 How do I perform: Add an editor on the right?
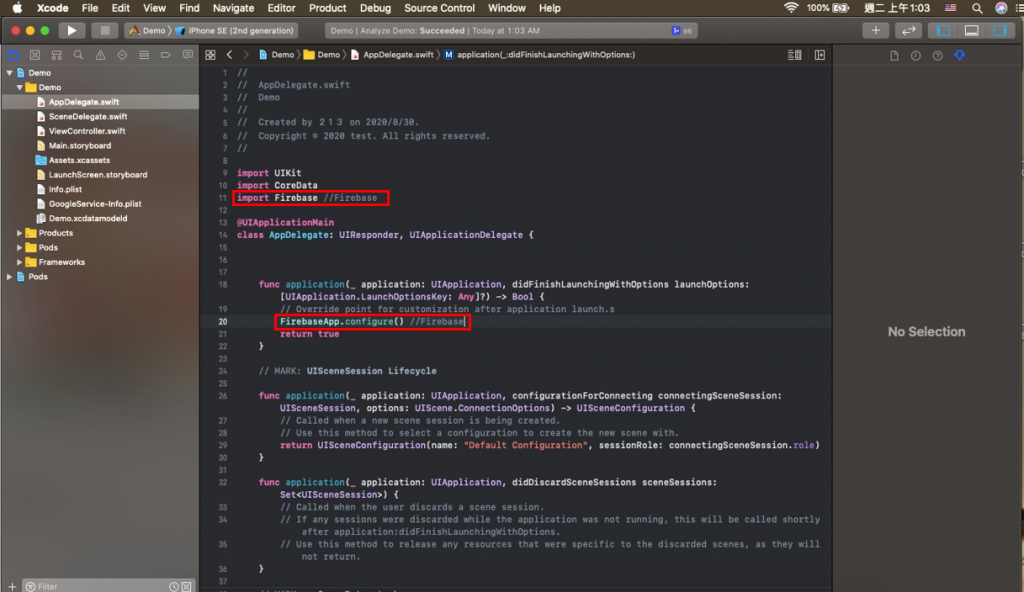[x=820, y=55]
